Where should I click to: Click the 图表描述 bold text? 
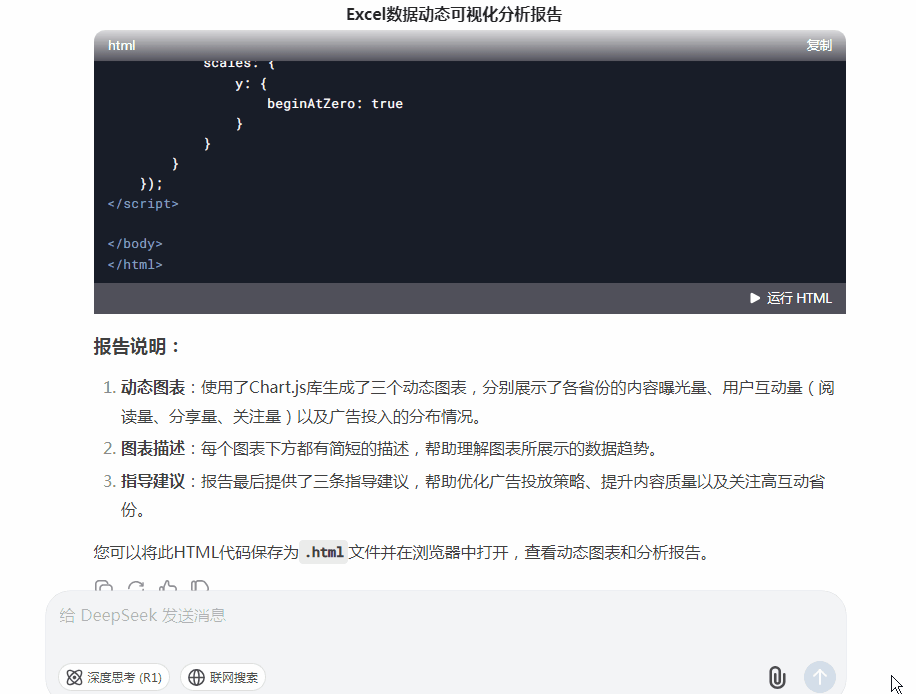[152, 449]
